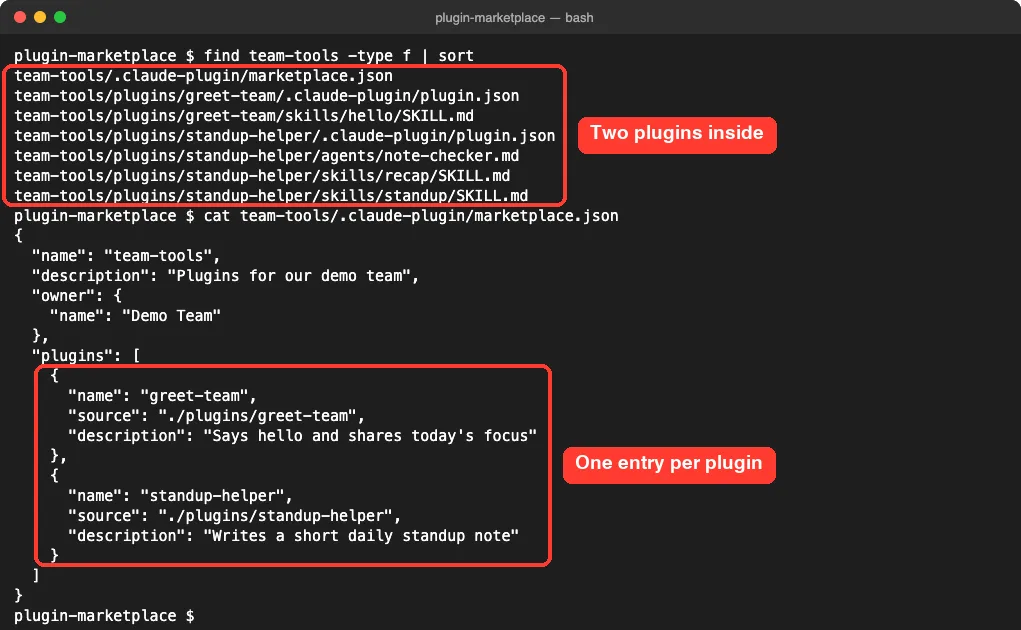Click the 'plugin-marketplace — bash' window title
Image resolution: width=1021 pixels, height=630 pixels.
click(x=514, y=18)
